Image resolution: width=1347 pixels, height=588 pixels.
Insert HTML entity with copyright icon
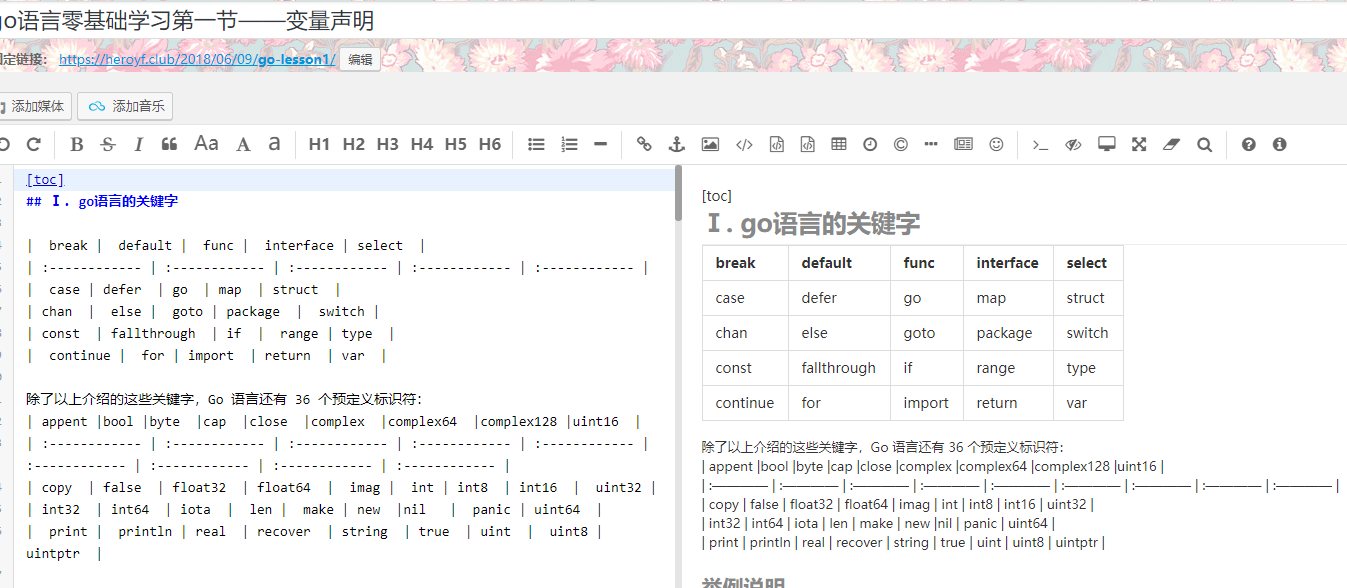click(x=900, y=144)
